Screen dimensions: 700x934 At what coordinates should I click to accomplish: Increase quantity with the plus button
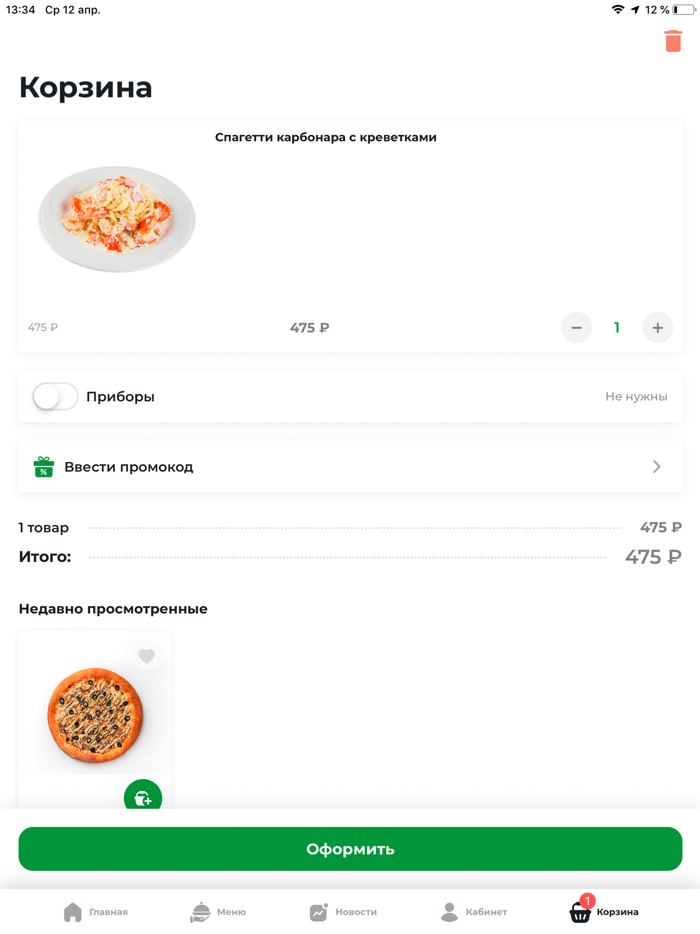(657, 327)
